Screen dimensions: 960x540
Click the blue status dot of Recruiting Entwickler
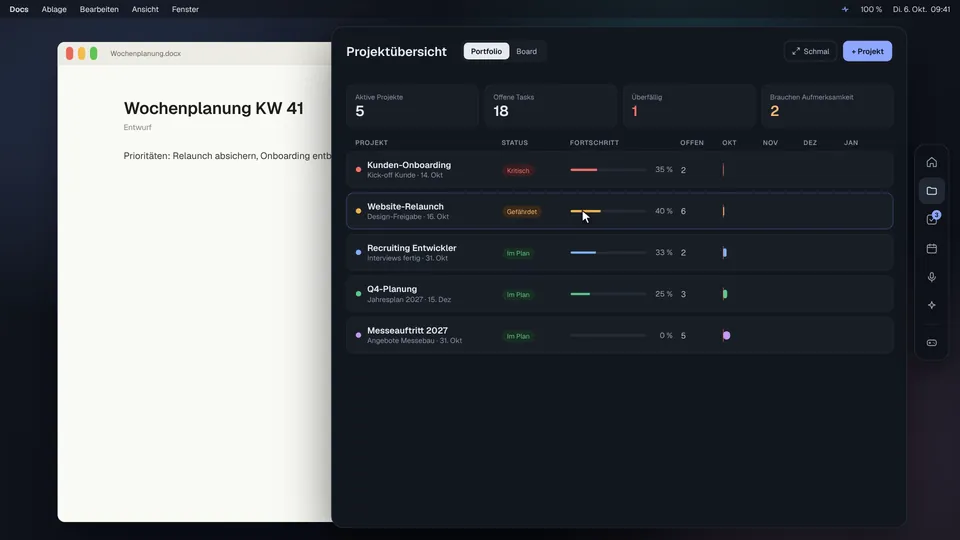[358, 252]
